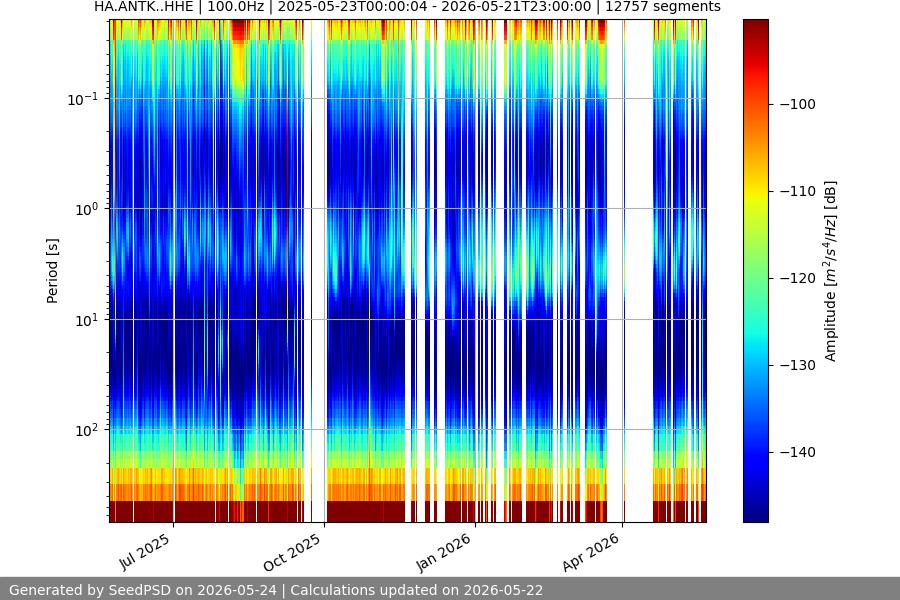Select the 'Jul 2025' x-axis label
Screen dimensions: 900x600
145,551
